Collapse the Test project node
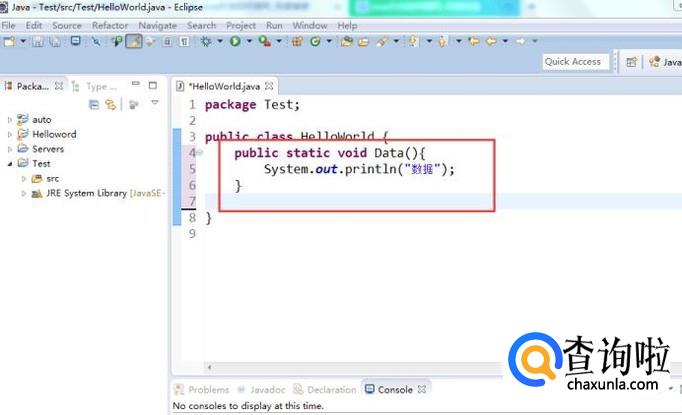The width and height of the screenshot is (682, 415). pyautogui.click(x=10, y=164)
